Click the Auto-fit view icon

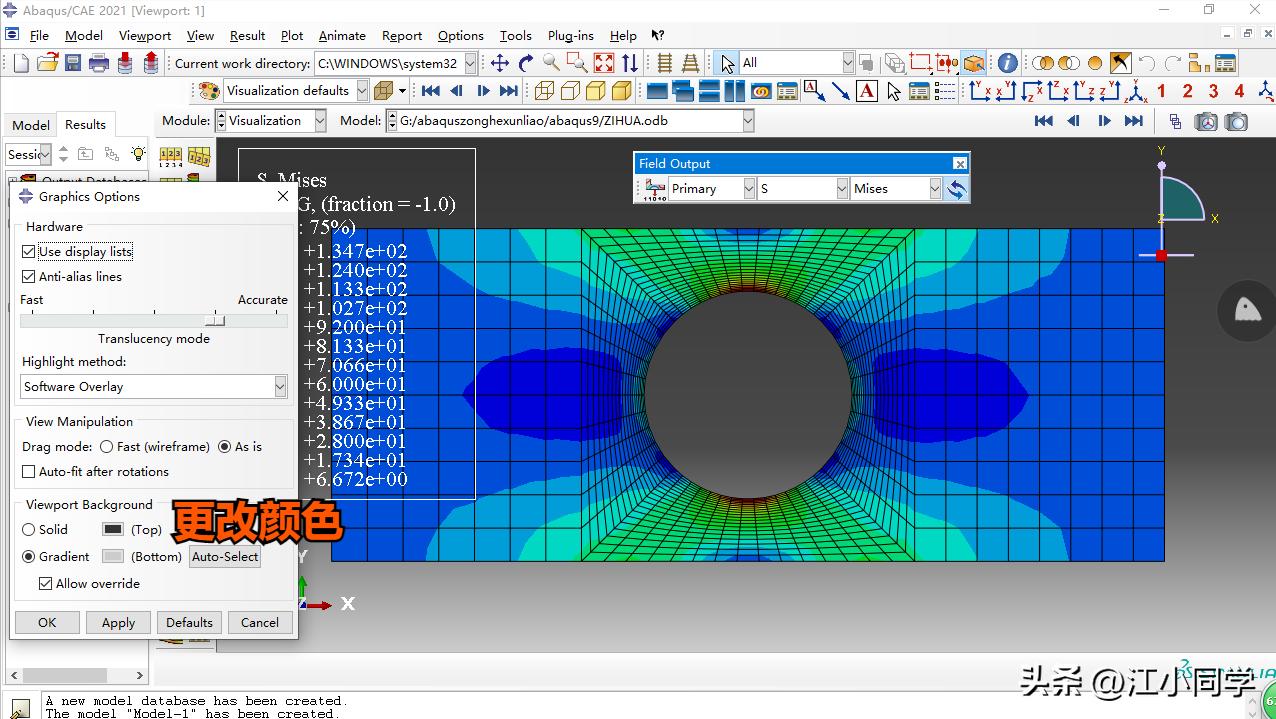click(604, 63)
